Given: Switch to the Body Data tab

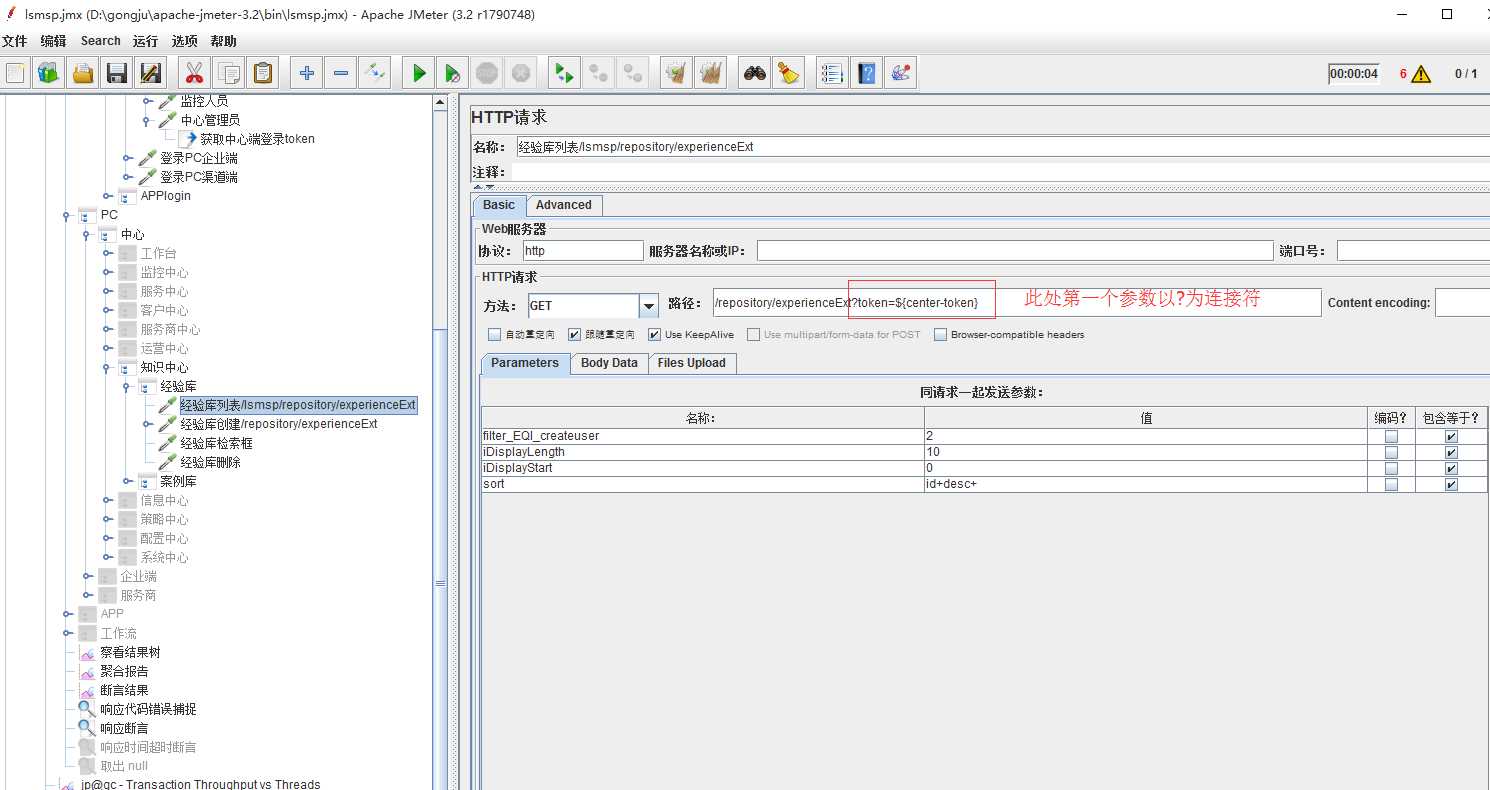Looking at the screenshot, I should tap(609, 363).
